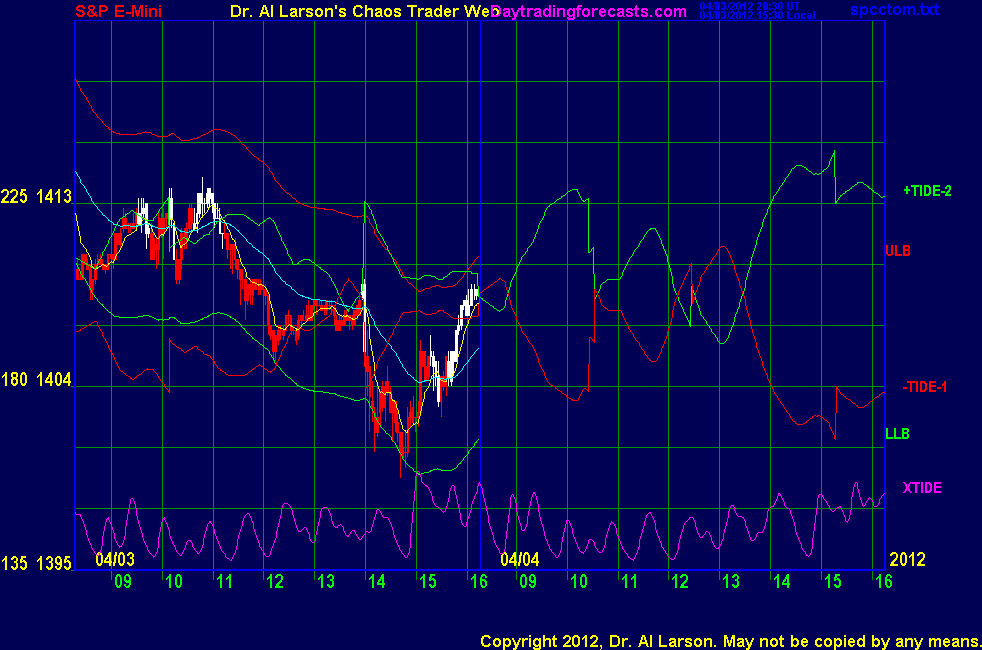Select the green LLB legend label
This screenshot has height=650, width=982.
click(x=897, y=434)
